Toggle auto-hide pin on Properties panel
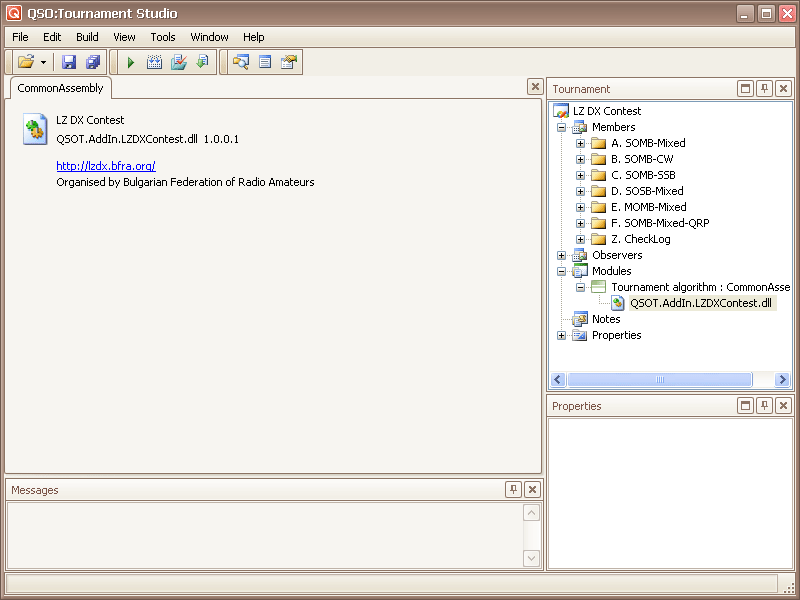The image size is (800, 600). point(764,406)
